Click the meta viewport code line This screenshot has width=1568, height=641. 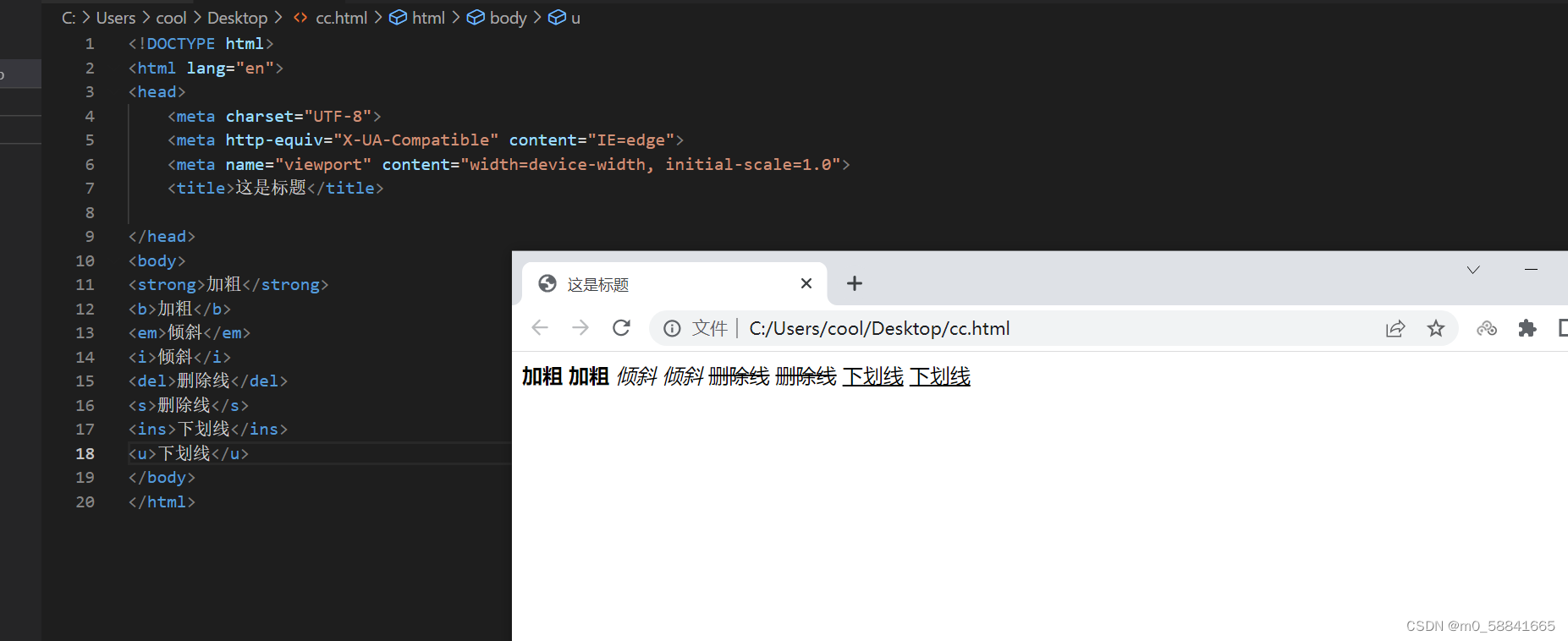click(509, 164)
